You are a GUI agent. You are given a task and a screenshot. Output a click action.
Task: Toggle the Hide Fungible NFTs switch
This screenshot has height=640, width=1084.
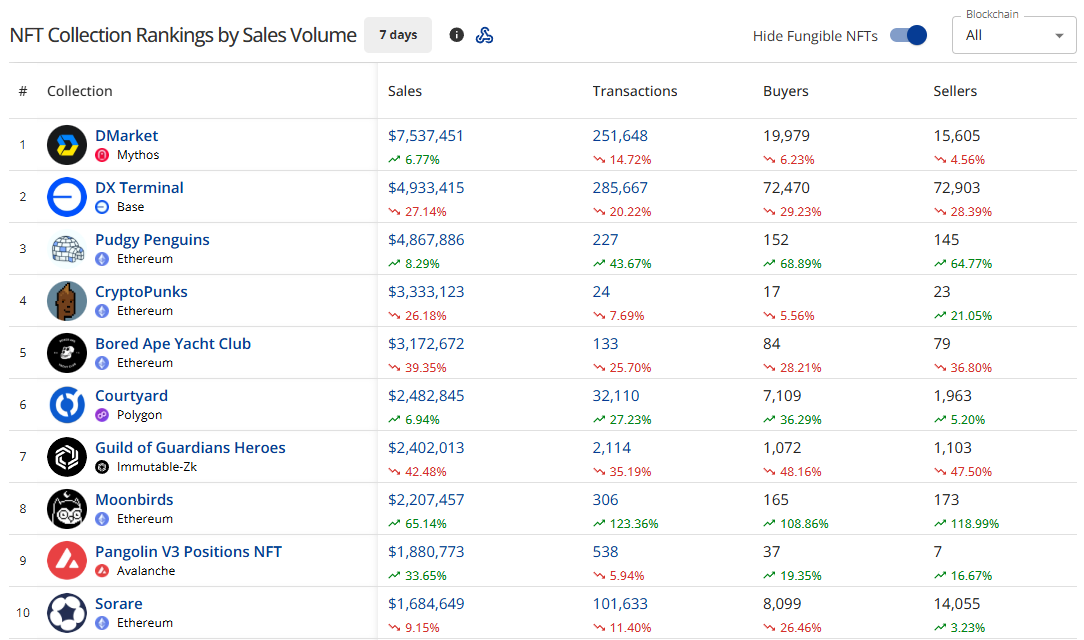point(908,35)
